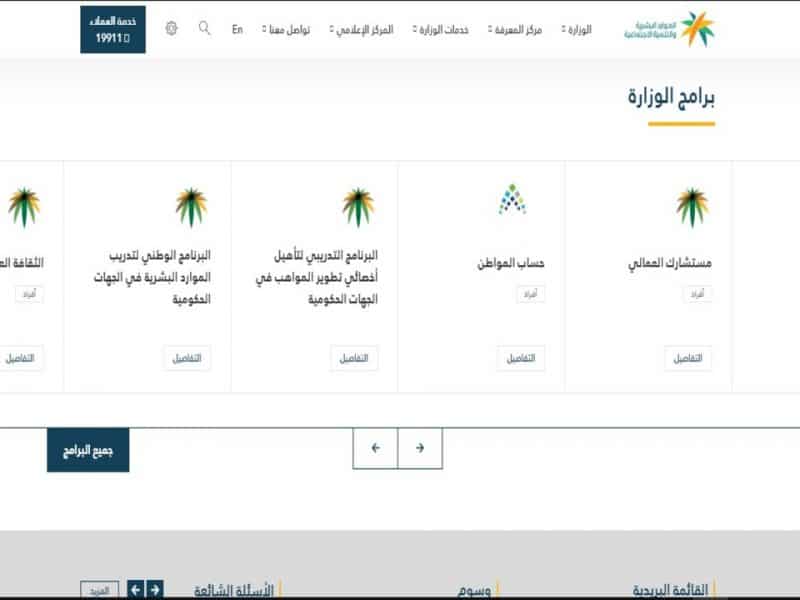Click the البرنامج الوطني لتدريب card title
The image size is (800, 600).
tap(153, 277)
